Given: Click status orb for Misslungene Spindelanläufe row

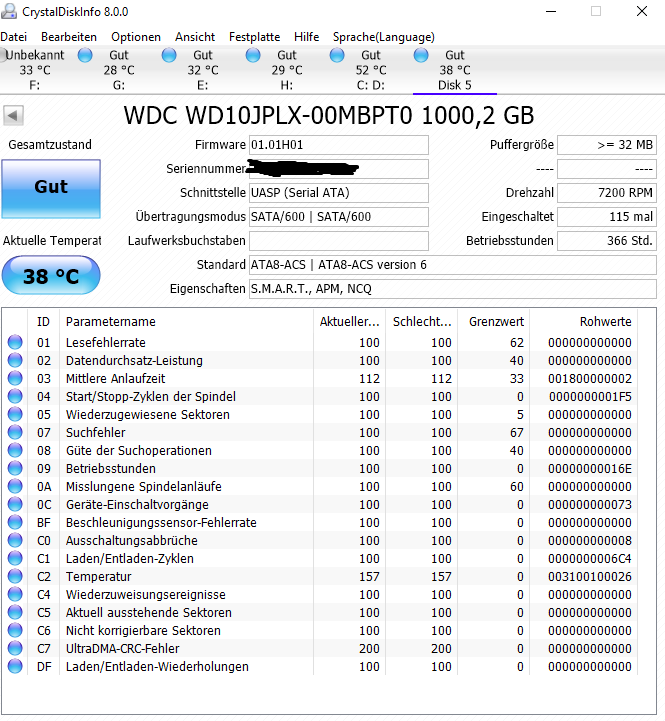Looking at the screenshot, I should pos(15,486).
